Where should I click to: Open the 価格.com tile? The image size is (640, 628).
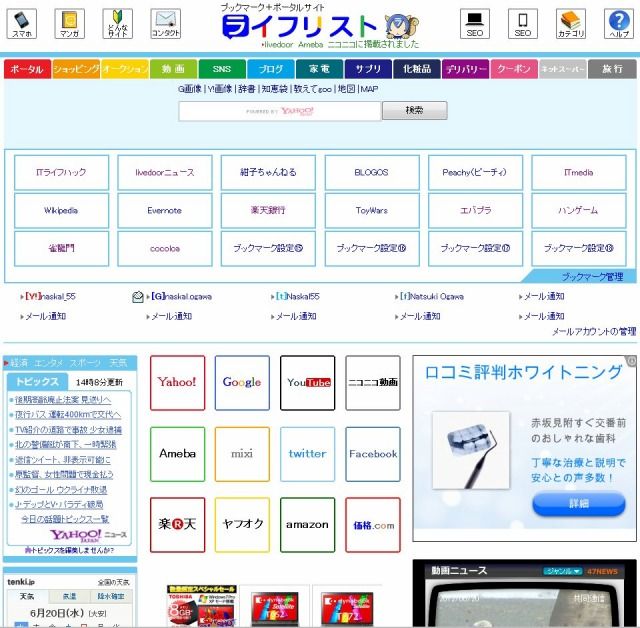[x=373, y=525]
